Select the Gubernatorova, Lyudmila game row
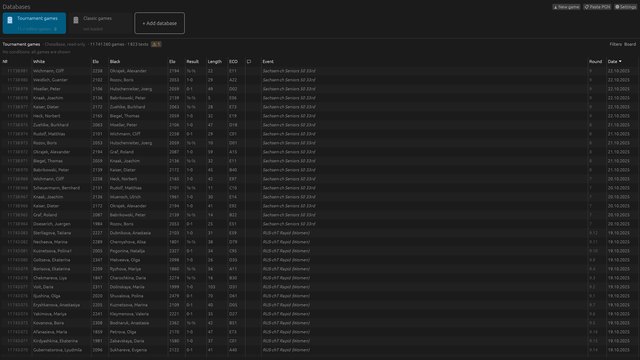This screenshot has height=360, width=640. [320, 350]
